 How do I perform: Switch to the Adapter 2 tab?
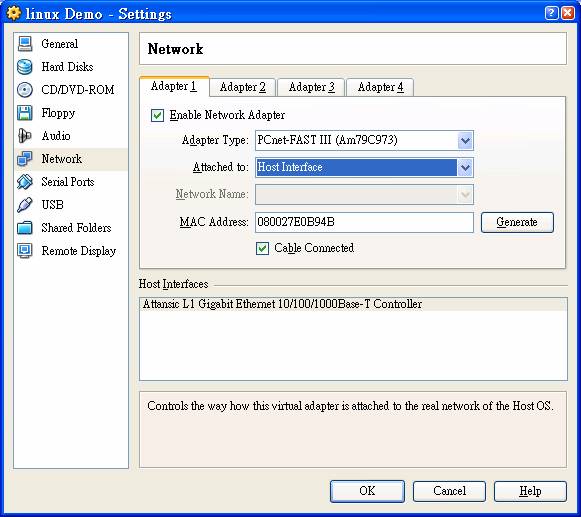(x=242, y=87)
